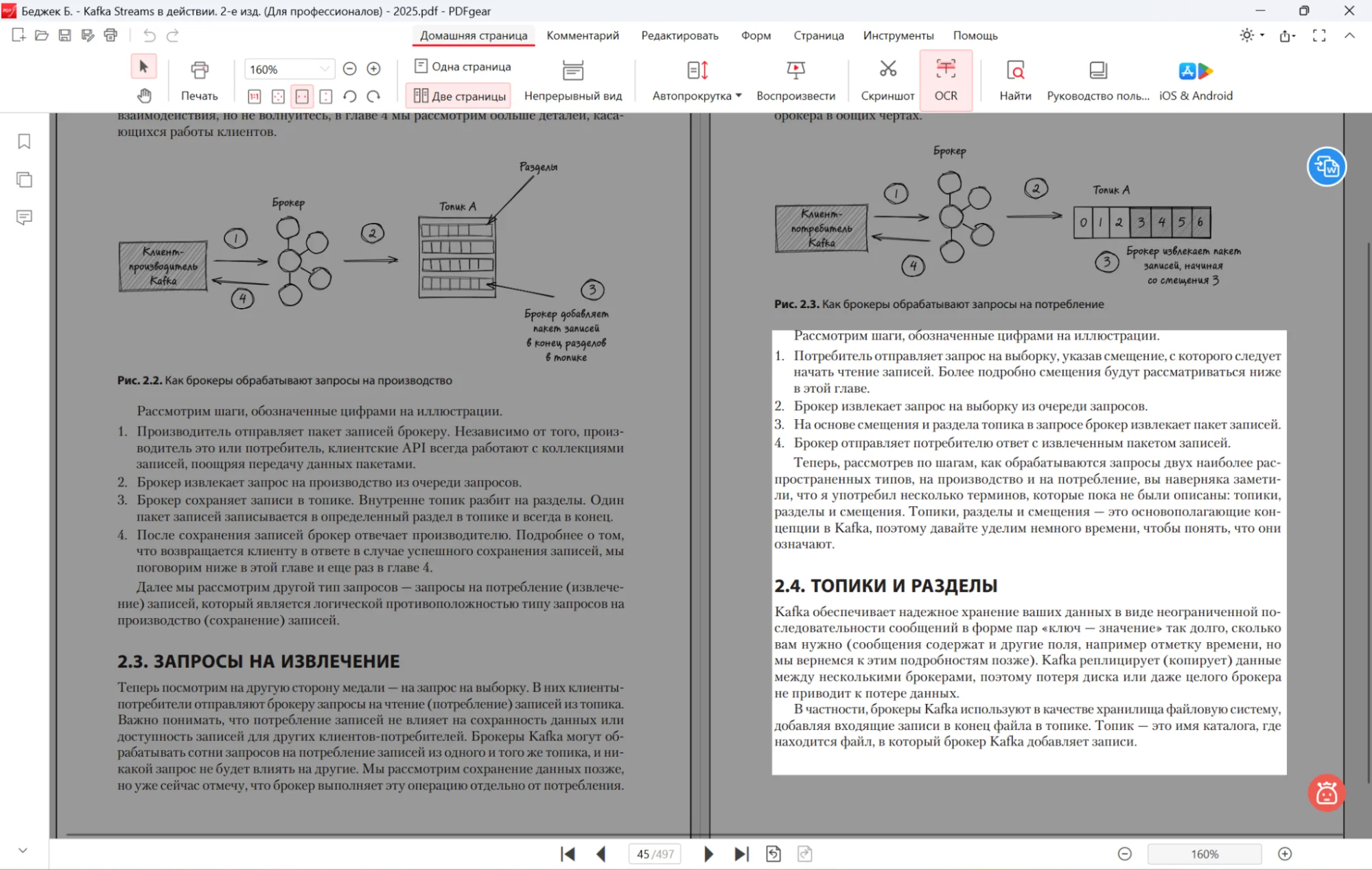Open the Найти search tool

click(x=1014, y=70)
